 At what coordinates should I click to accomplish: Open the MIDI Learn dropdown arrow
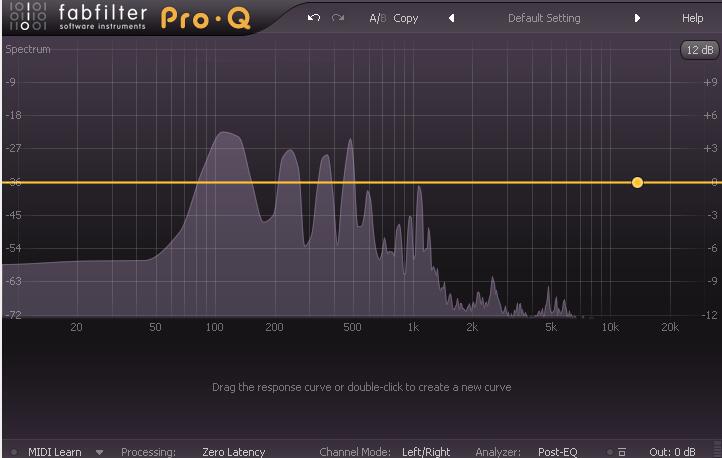(99, 452)
